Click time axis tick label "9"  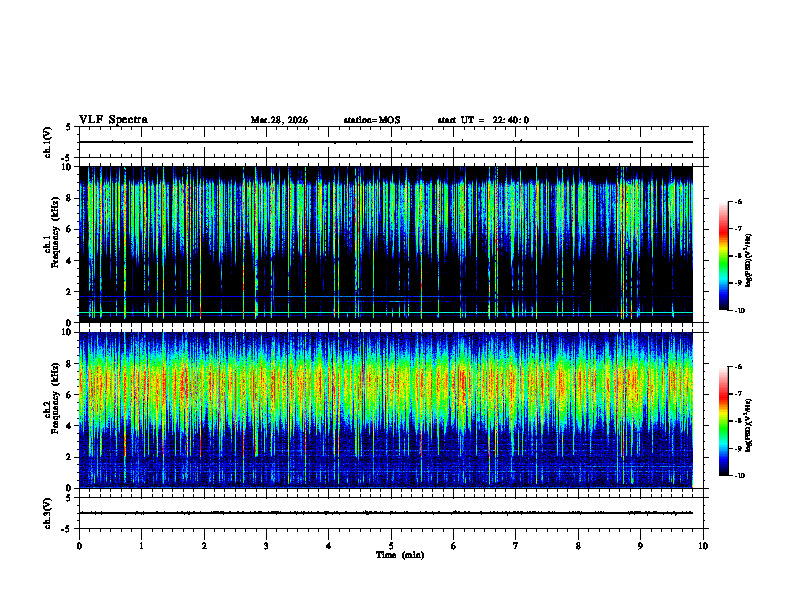pos(640,546)
